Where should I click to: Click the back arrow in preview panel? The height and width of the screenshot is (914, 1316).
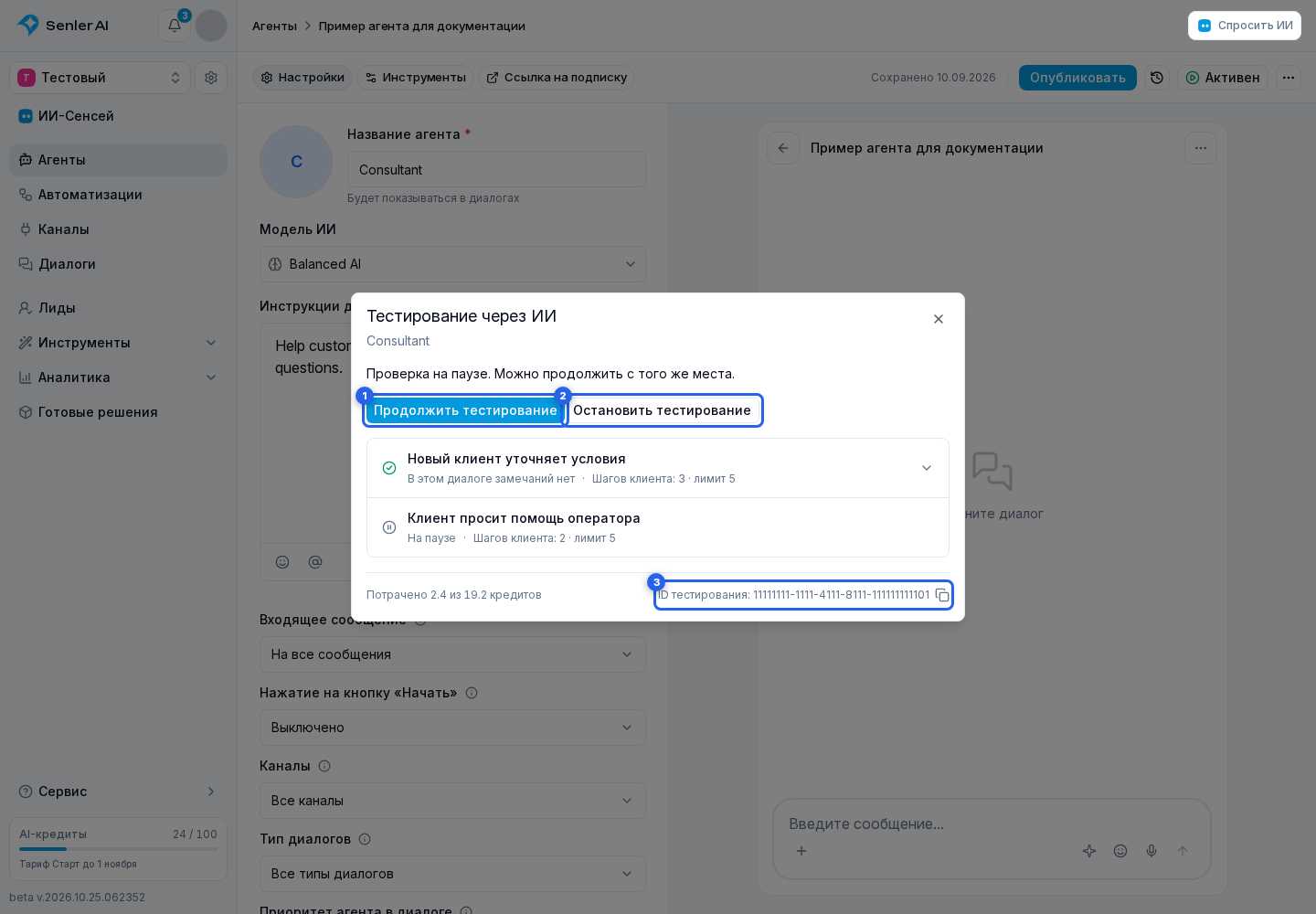tap(783, 148)
